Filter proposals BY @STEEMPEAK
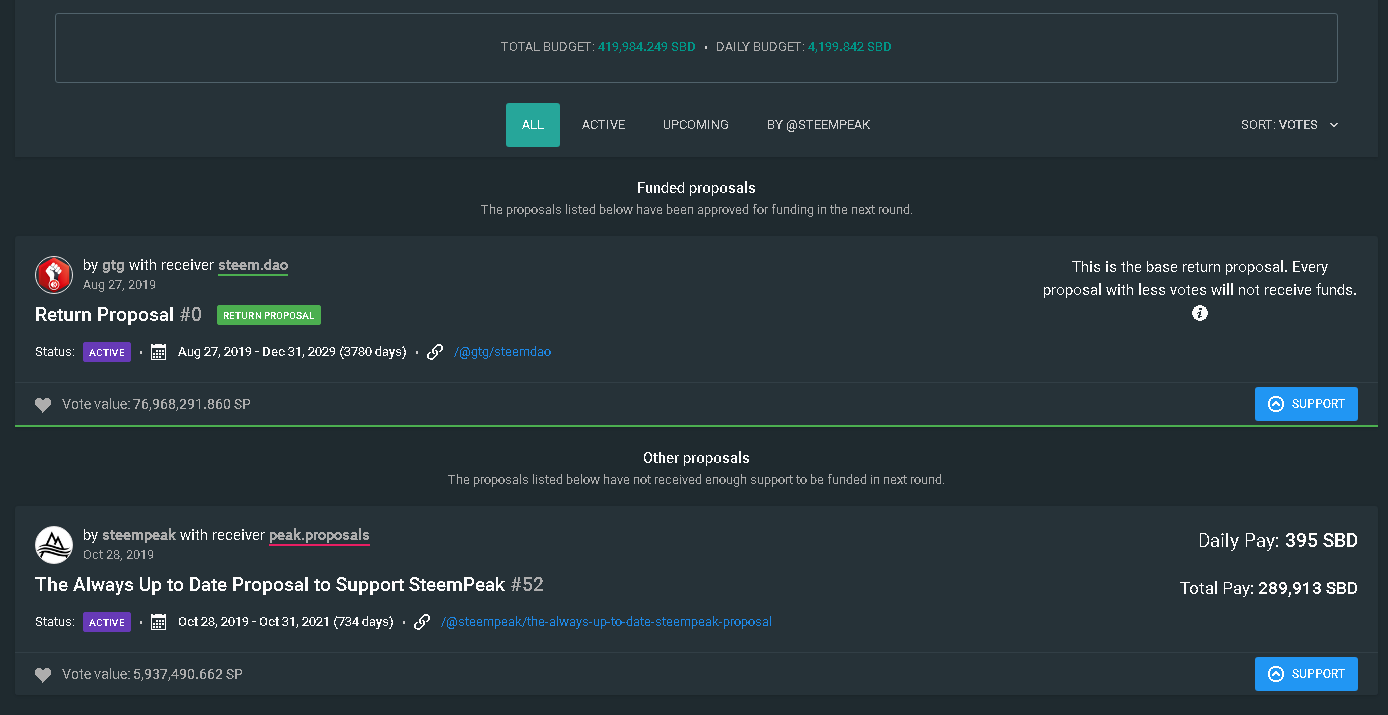Screen dimensions: 1388x715 (818, 125)
